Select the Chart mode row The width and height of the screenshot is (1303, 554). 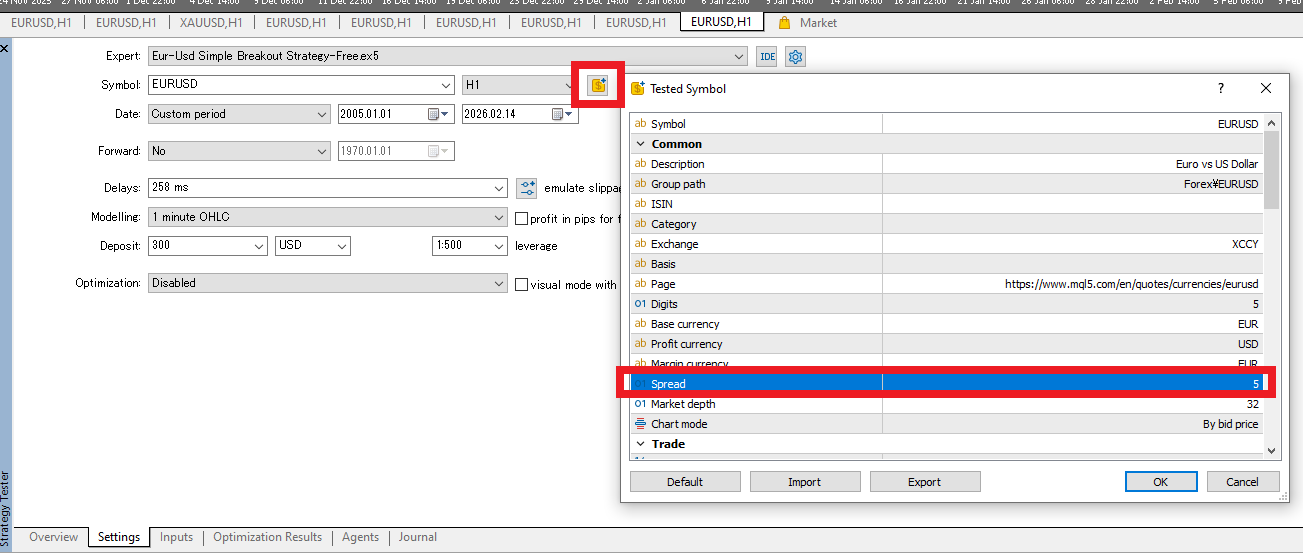point(946,424)
